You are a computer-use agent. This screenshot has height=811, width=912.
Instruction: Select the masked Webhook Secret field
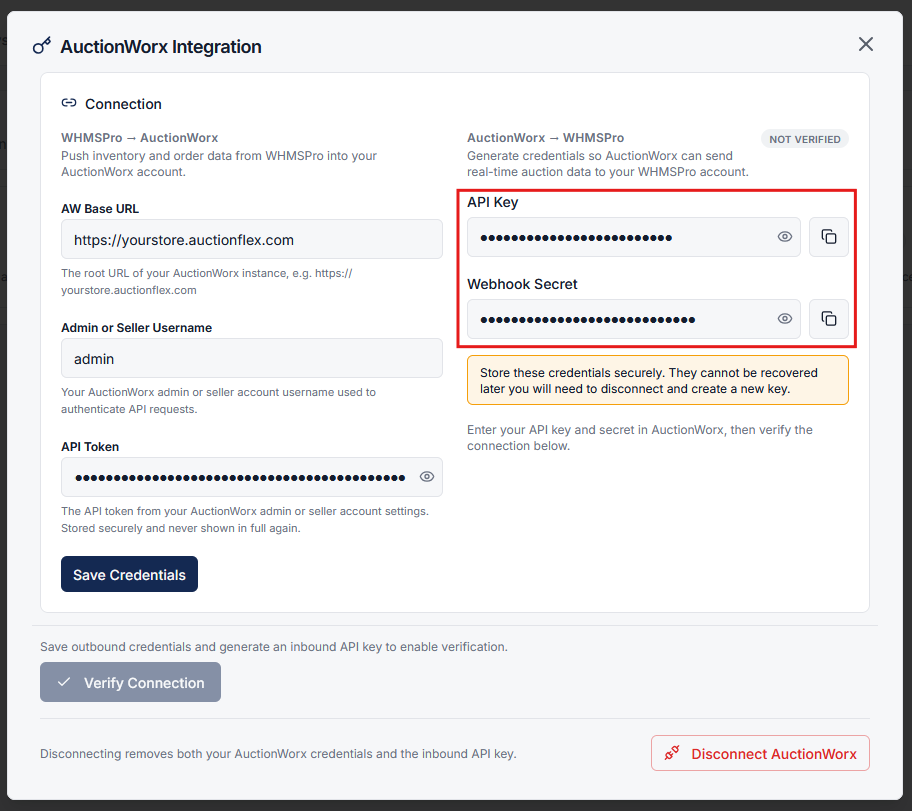pos(633,319)
